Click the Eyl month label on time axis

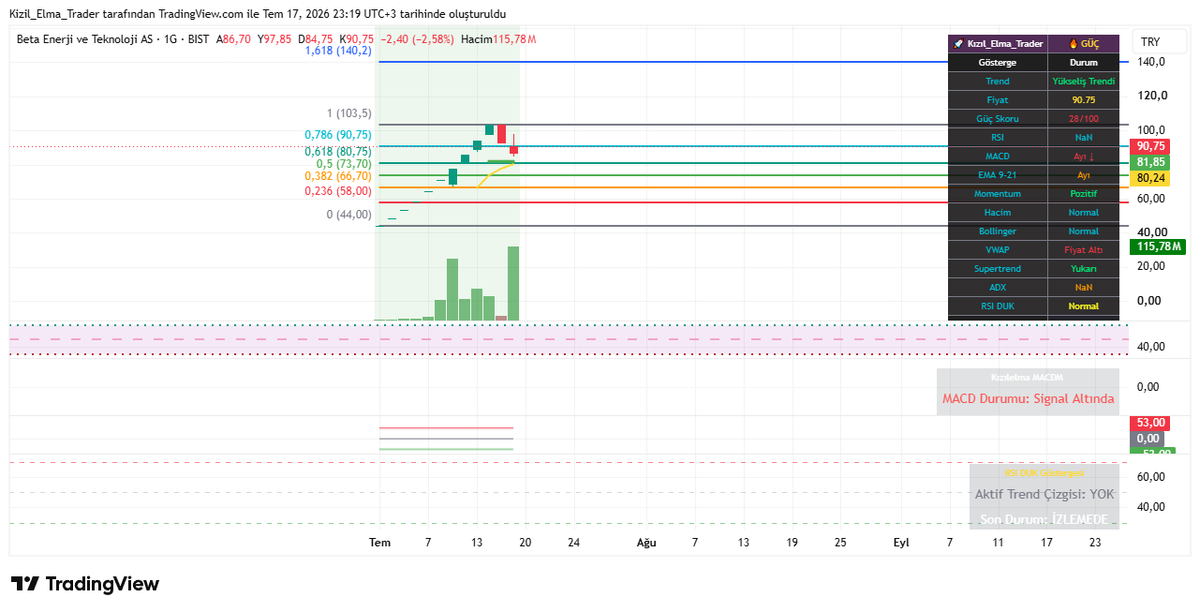[901, 542]
